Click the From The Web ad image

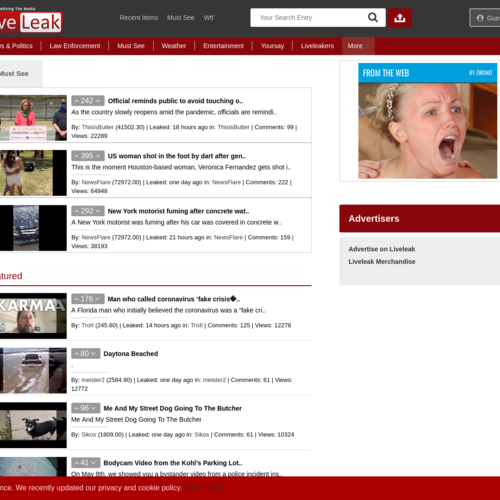point(428,130)
